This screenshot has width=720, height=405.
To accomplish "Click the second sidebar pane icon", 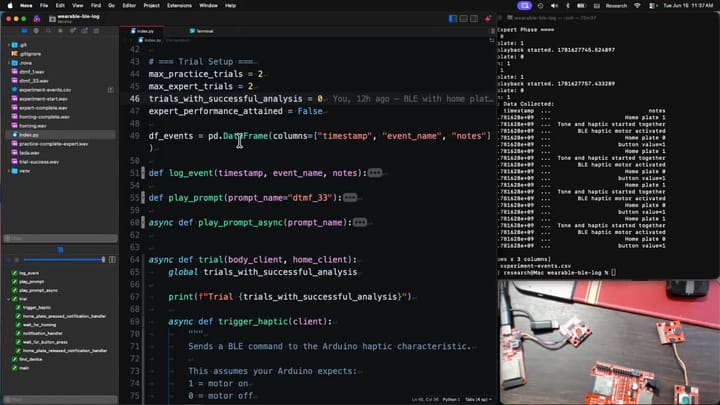I will pos(36,31).
